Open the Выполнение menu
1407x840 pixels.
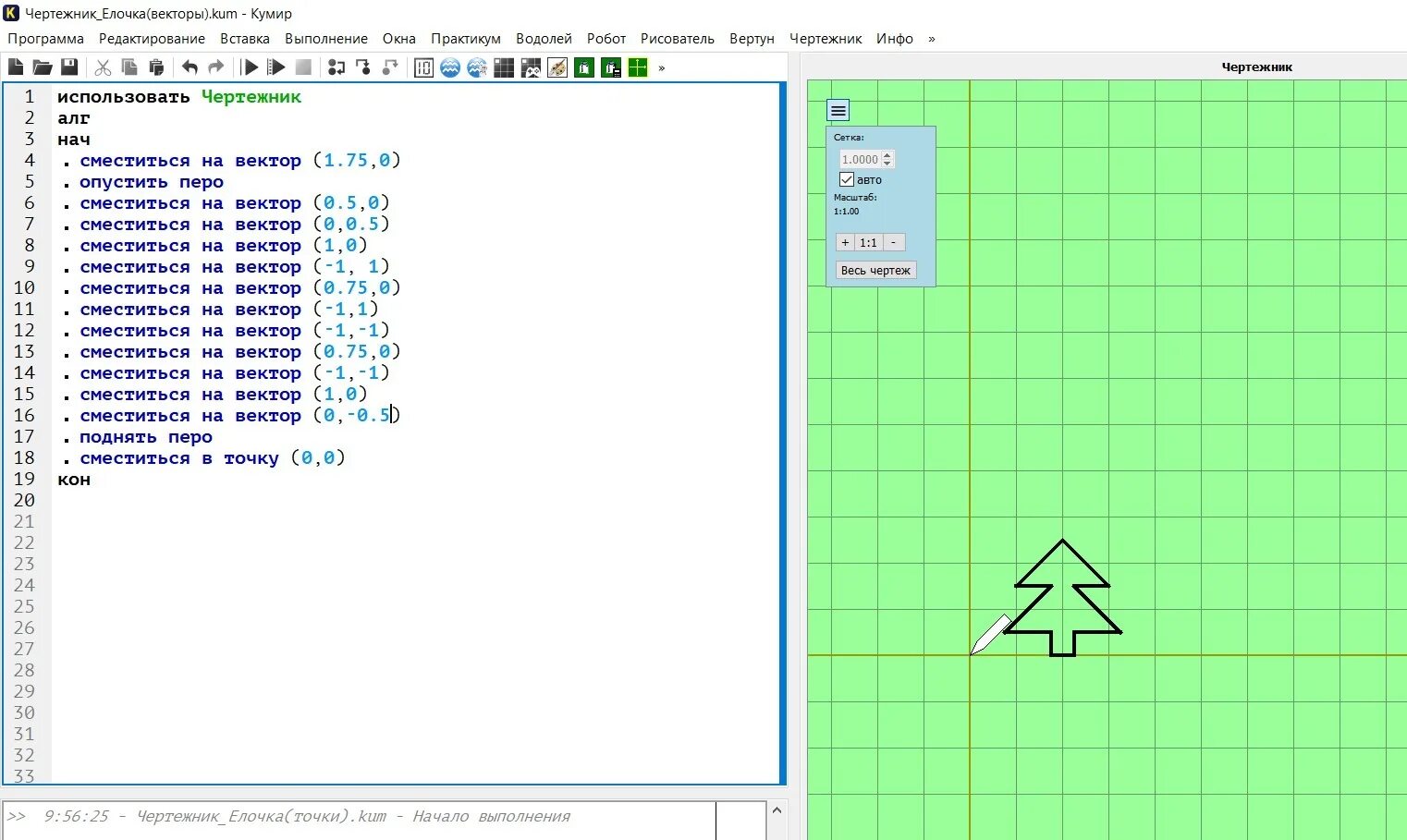326,39
